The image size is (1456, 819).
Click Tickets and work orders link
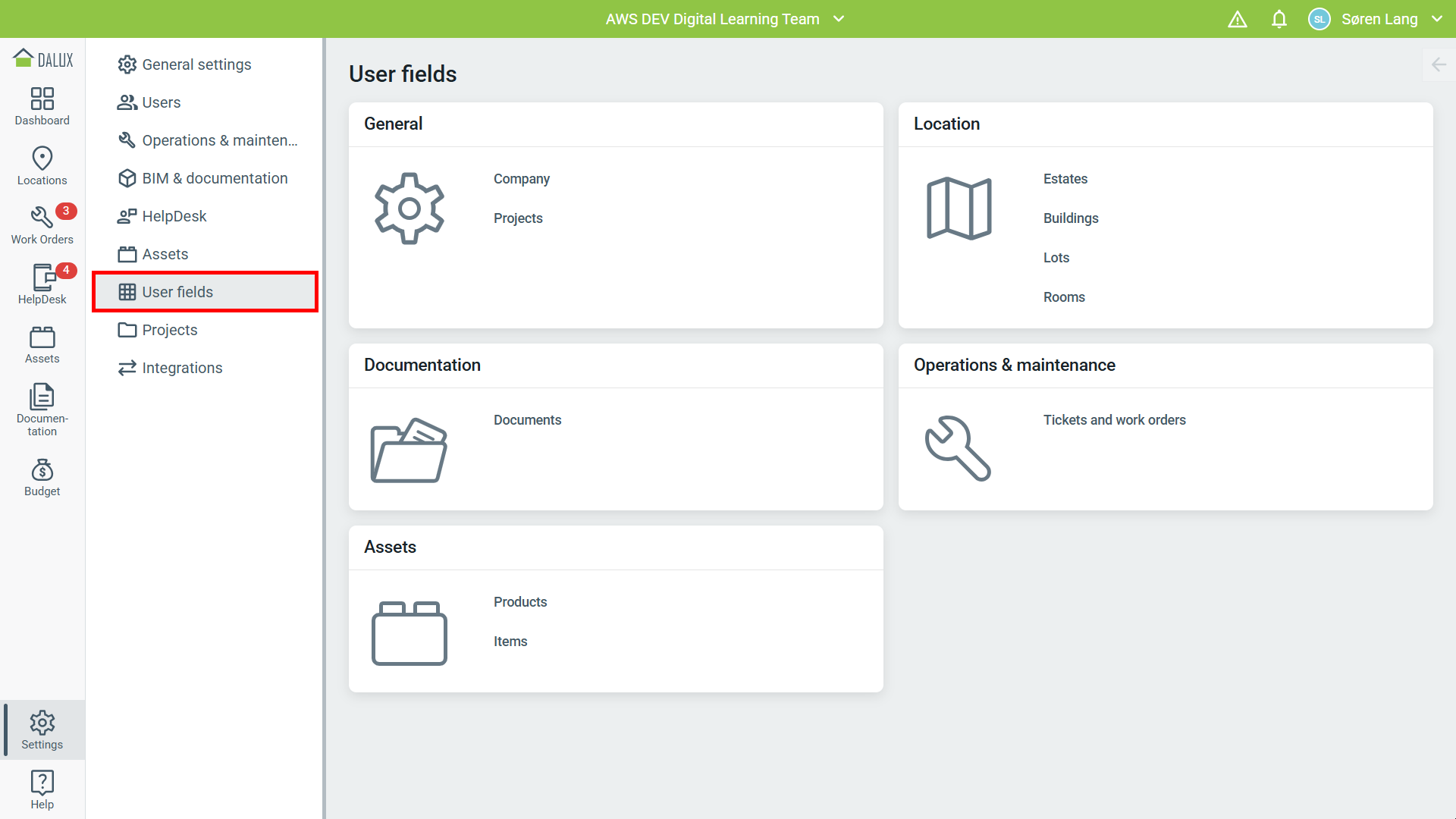[1114, 420]
